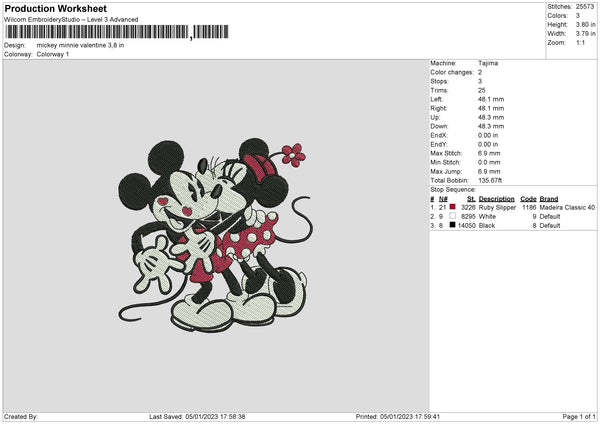Click the 'St.' column header
Image resolution: width=600 pixels, height=424 pixels.
pos(471,199)
